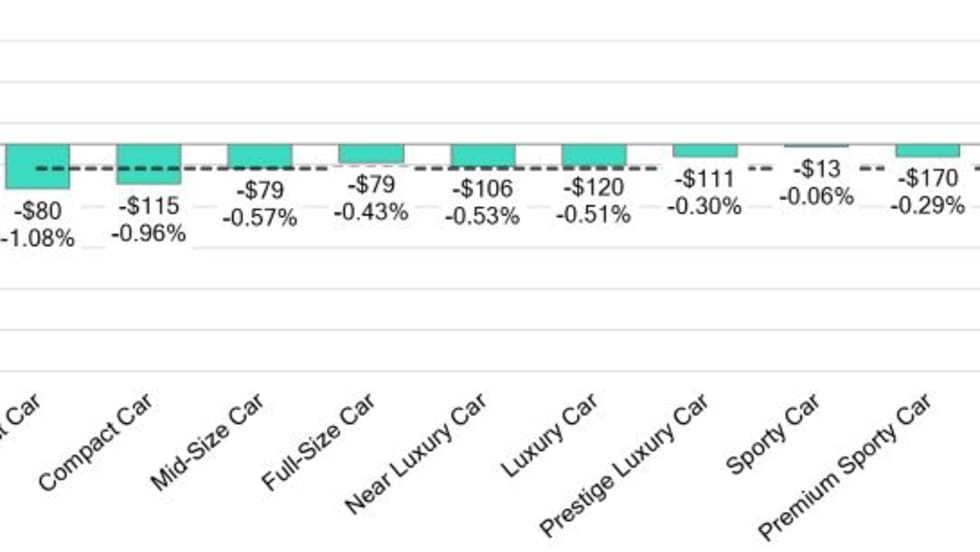Select the Prestige Luxury Car bar

pyautogui.click(x=705, y=151)
